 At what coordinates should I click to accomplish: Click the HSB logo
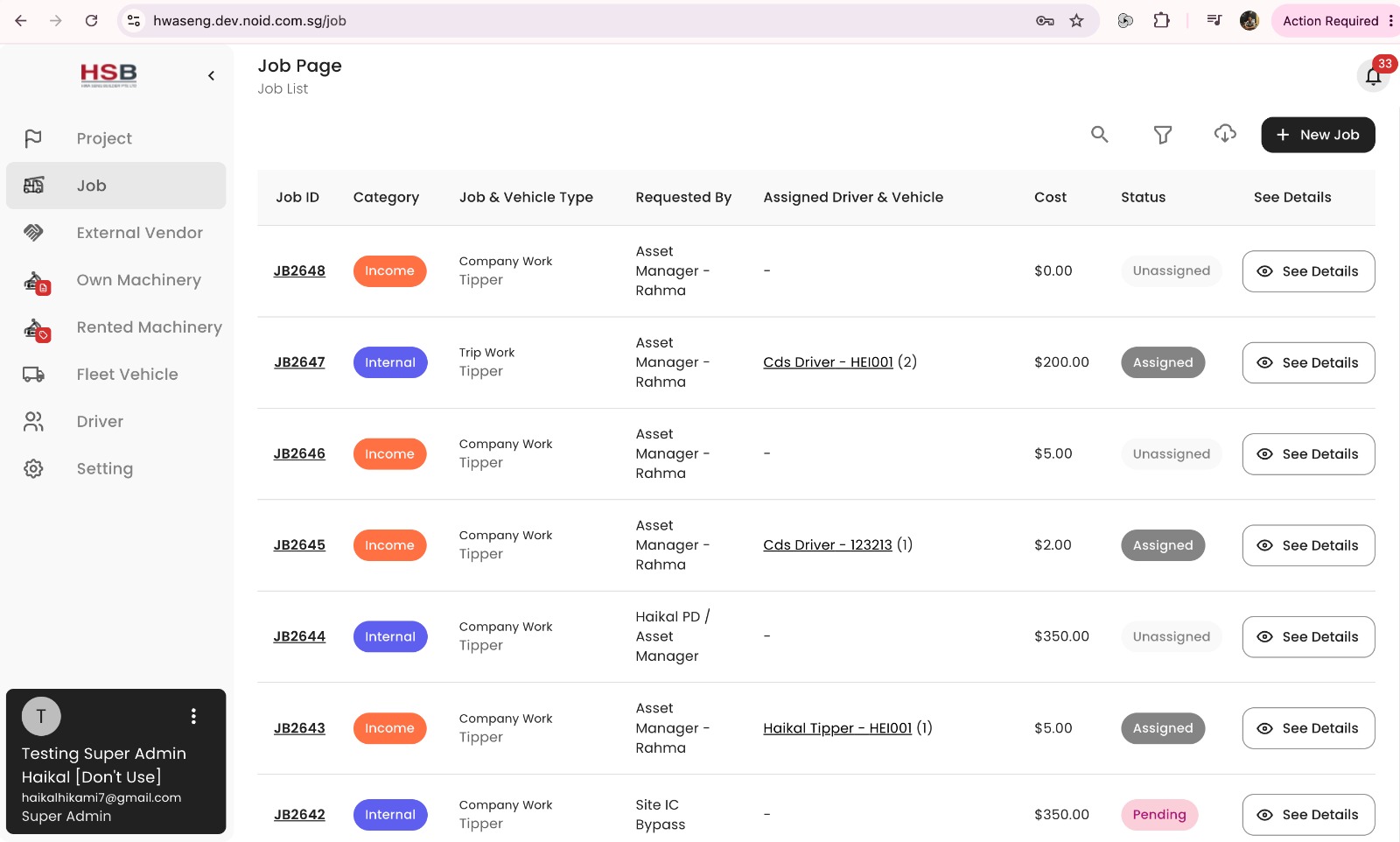click(108, 75)
